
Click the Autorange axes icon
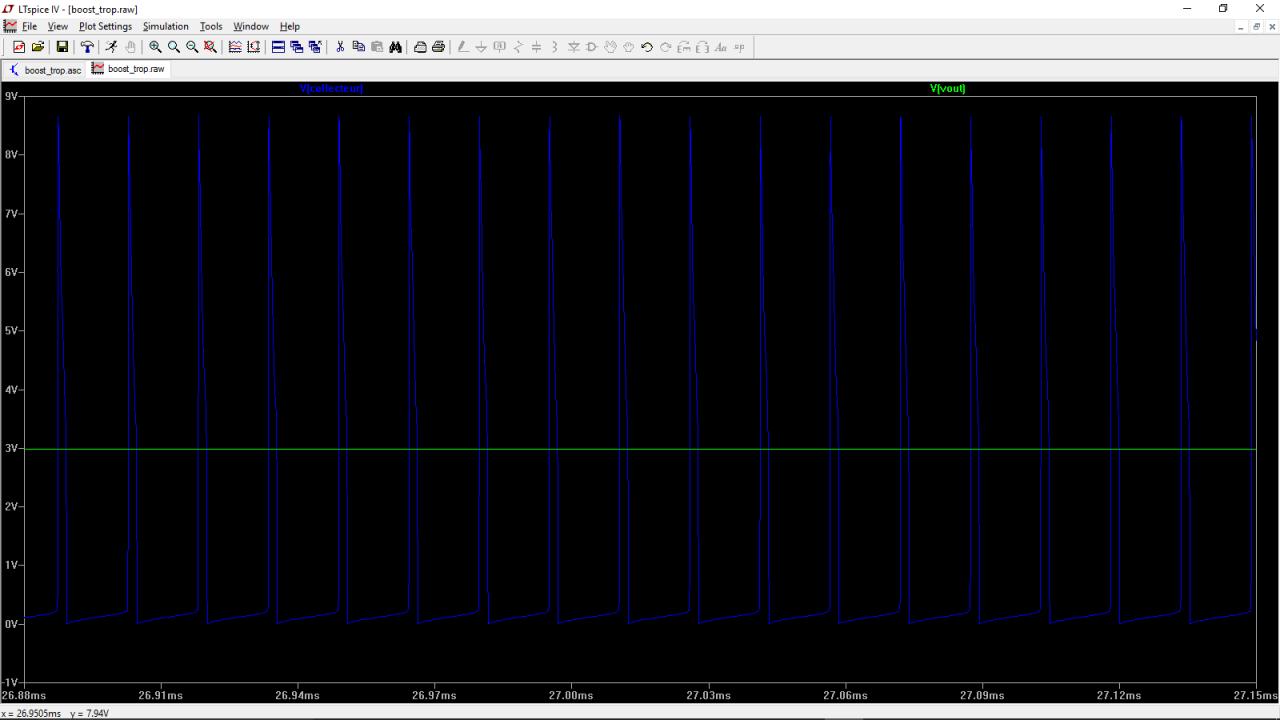(253, 47)
